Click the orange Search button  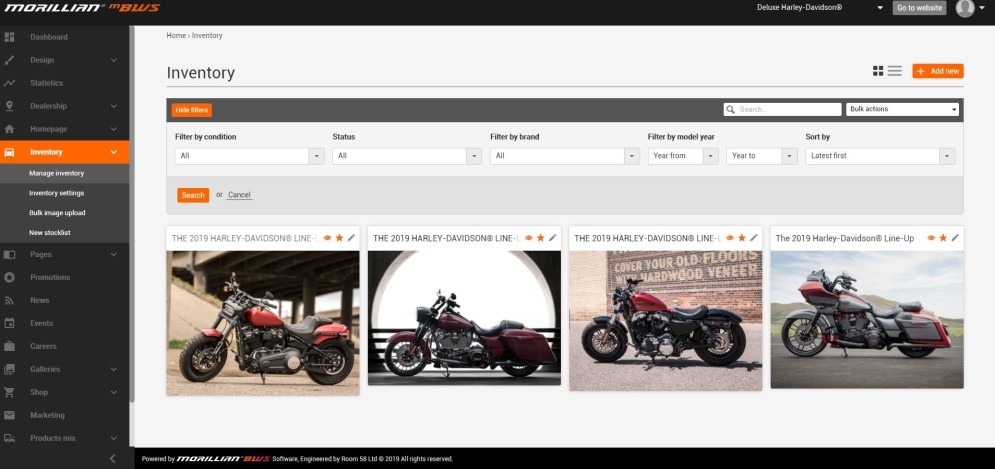[x=193, y=195]
